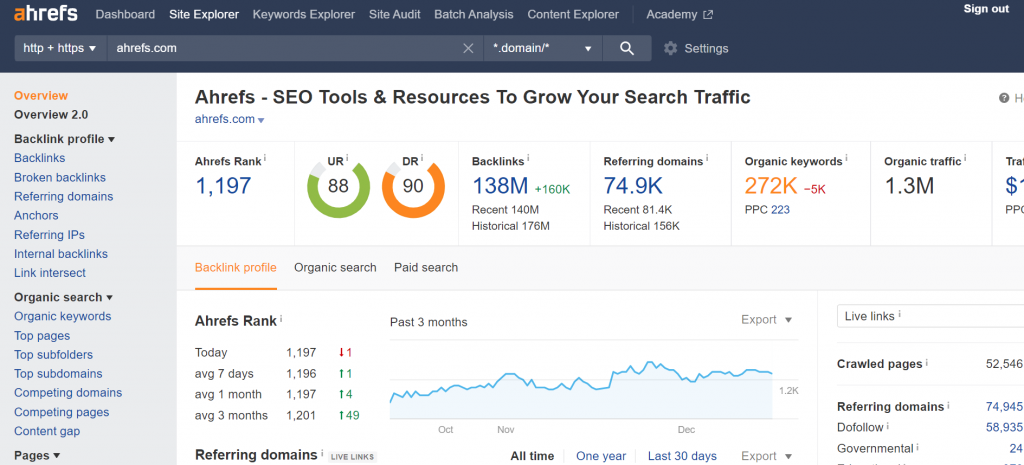Open Competing pages report
This screenshot has height=465, width=1024.
coord(61,412)
